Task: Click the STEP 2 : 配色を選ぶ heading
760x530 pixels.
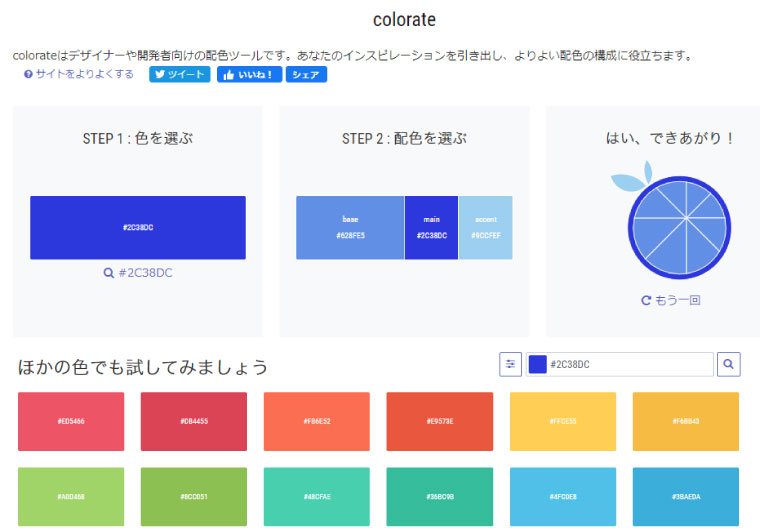Action: point(404,139)
